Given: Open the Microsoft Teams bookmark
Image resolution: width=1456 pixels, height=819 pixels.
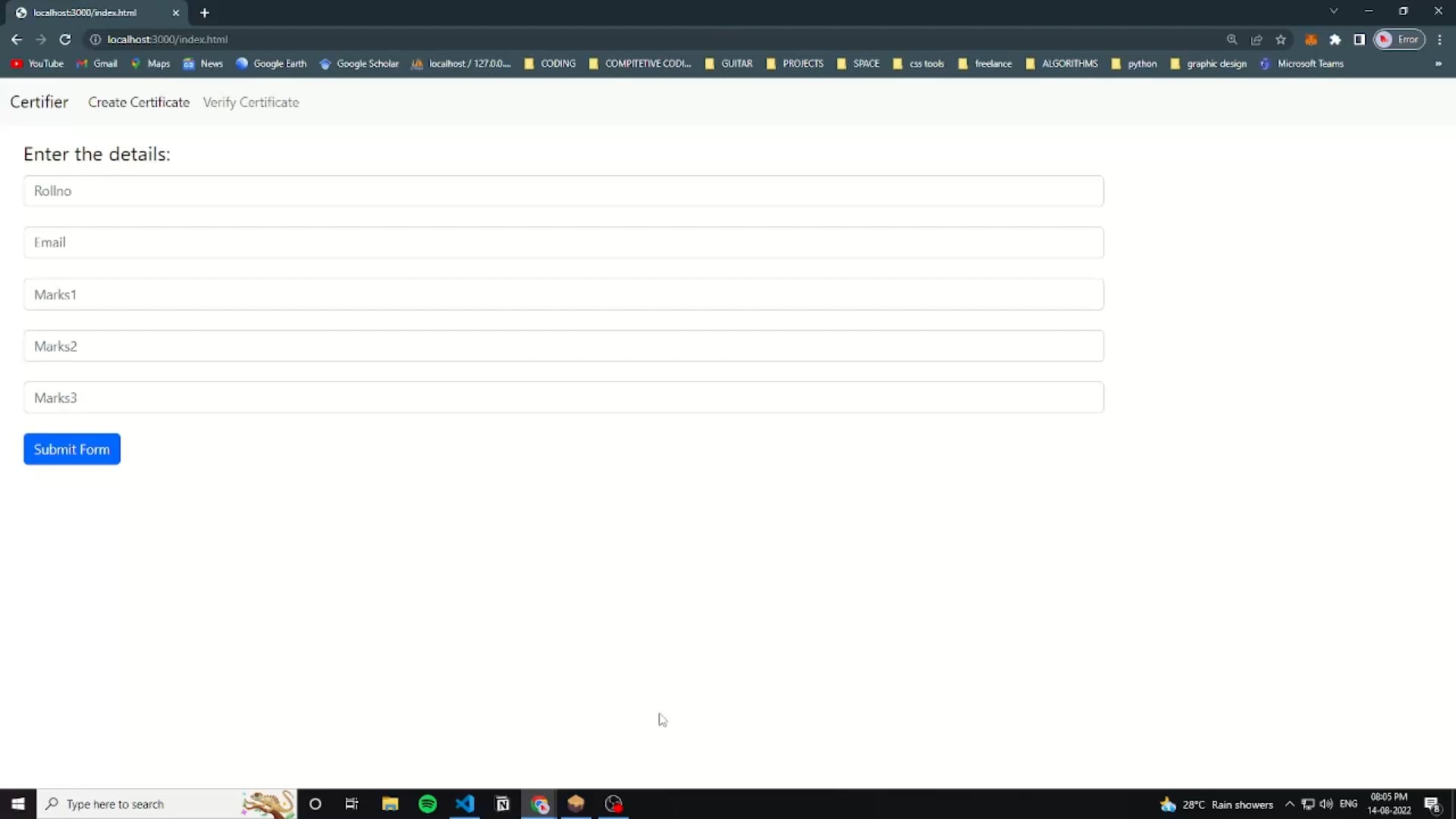Looking at the screenshot, I should (x=1302, y=64).
